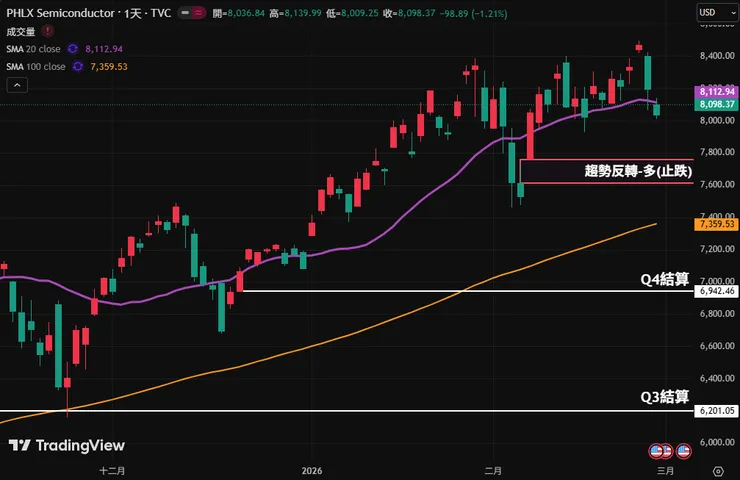Select the 6,201.05 horizontal line price label
The width and height of the screenshot is (740, 480).
tap(716, 411)
